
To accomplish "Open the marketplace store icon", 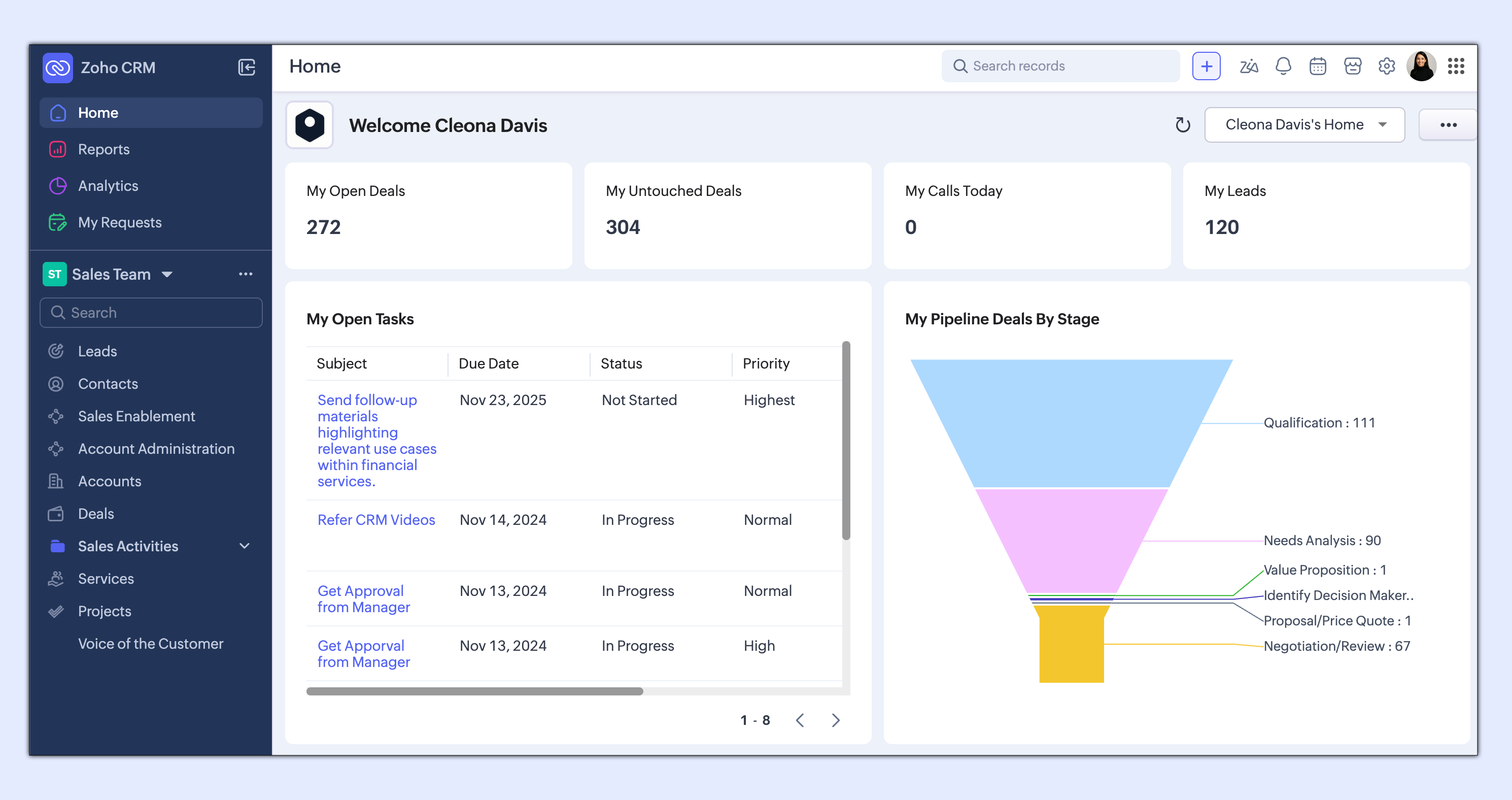I will tap(1352, 66).
